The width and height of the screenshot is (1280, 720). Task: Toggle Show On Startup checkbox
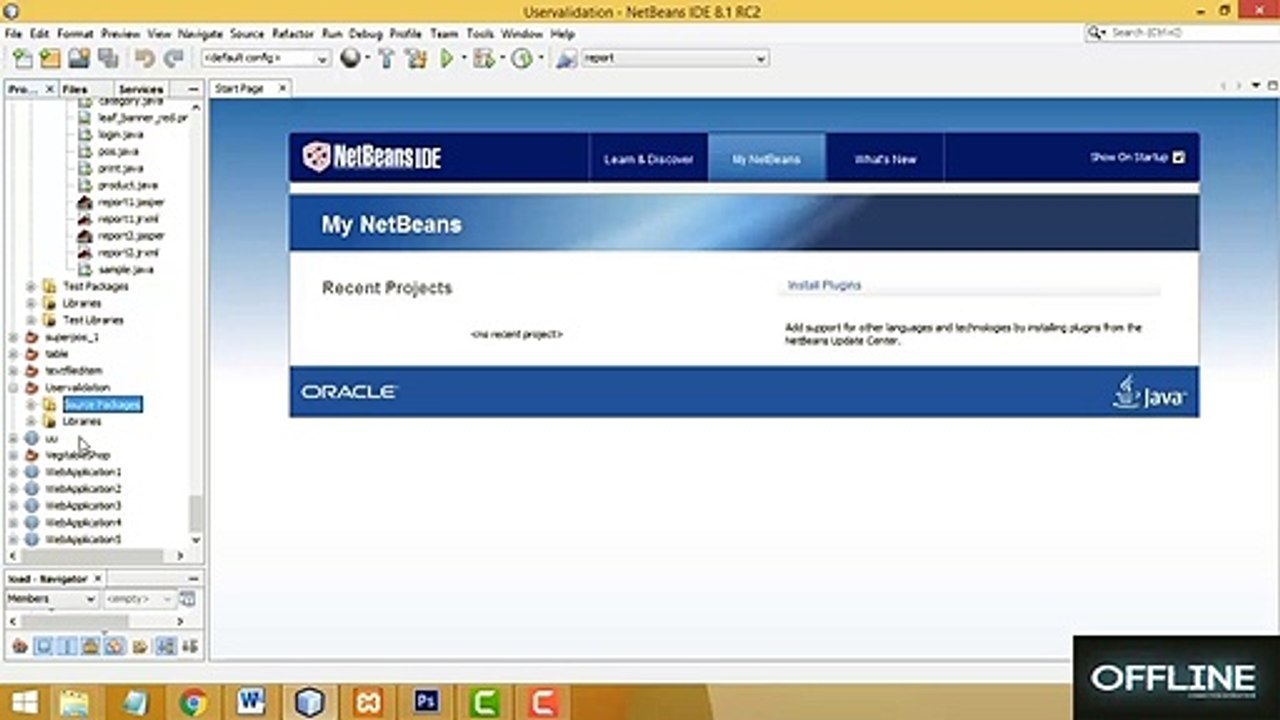point(1178,158)
